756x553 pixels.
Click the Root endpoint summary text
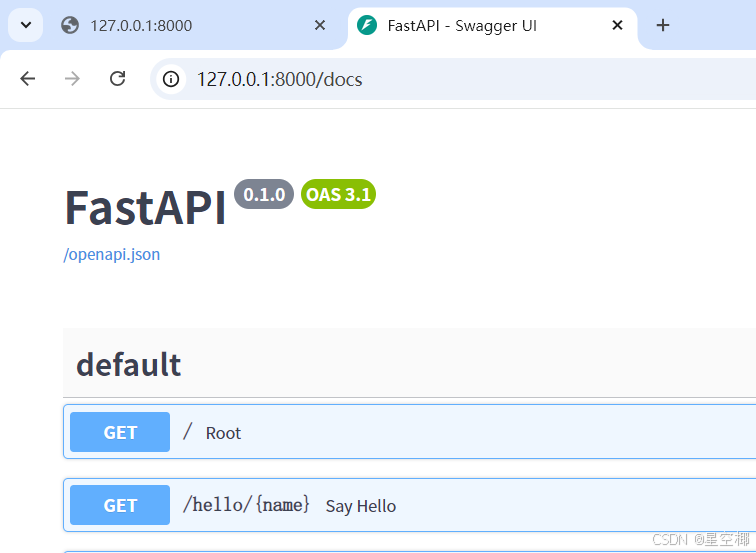click(223, 433)
